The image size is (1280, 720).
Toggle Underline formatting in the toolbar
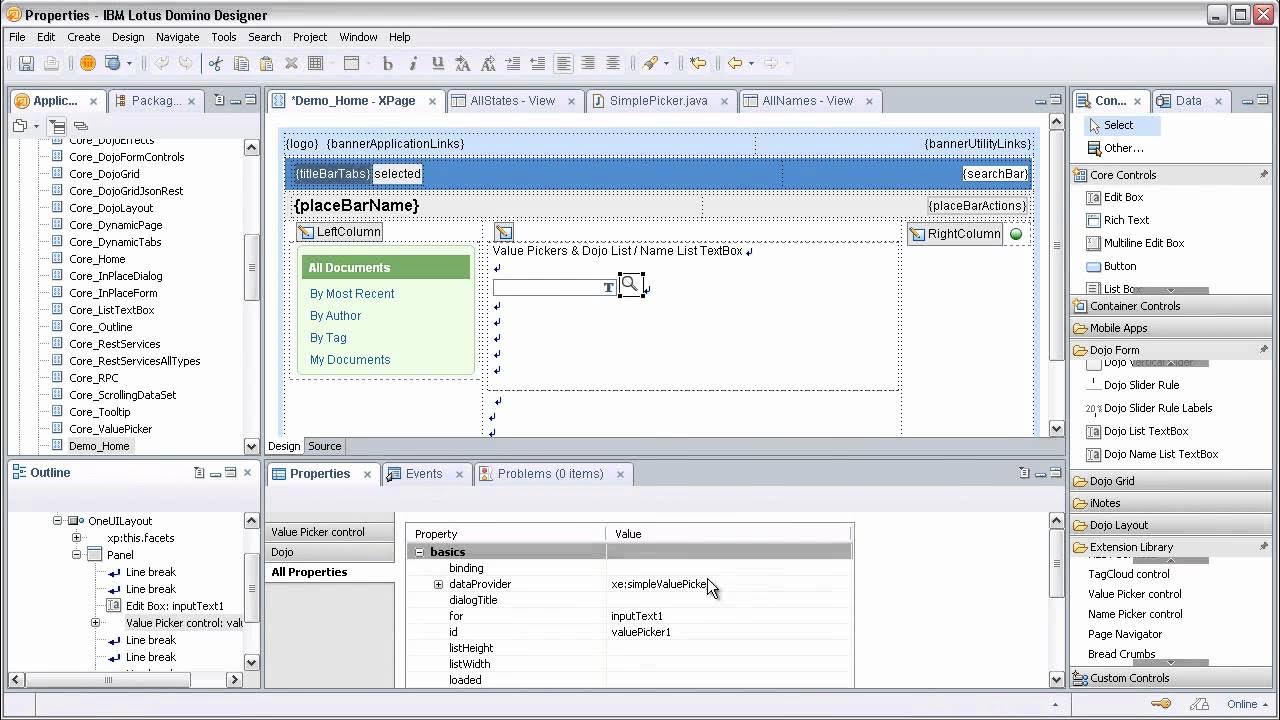tap(438, 63)
